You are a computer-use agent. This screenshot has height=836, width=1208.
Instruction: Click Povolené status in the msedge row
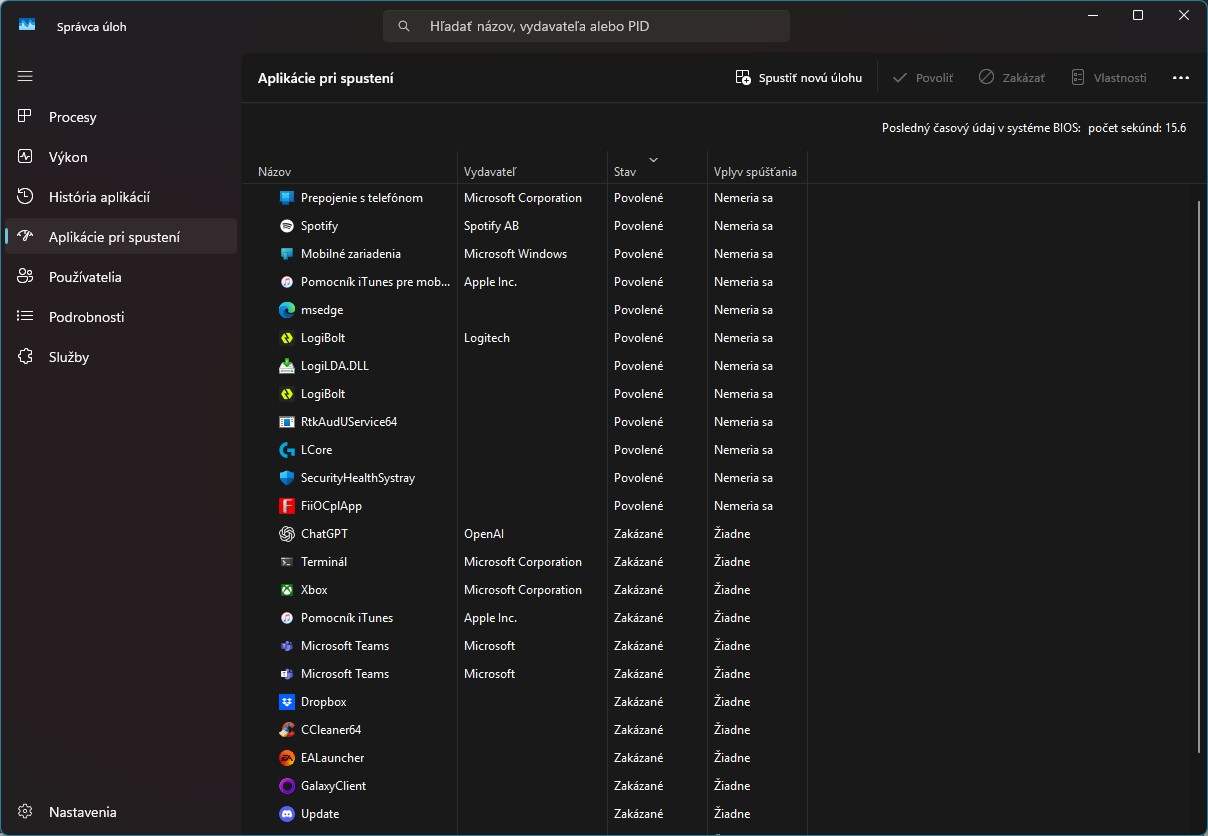click(x=638, y=310)
